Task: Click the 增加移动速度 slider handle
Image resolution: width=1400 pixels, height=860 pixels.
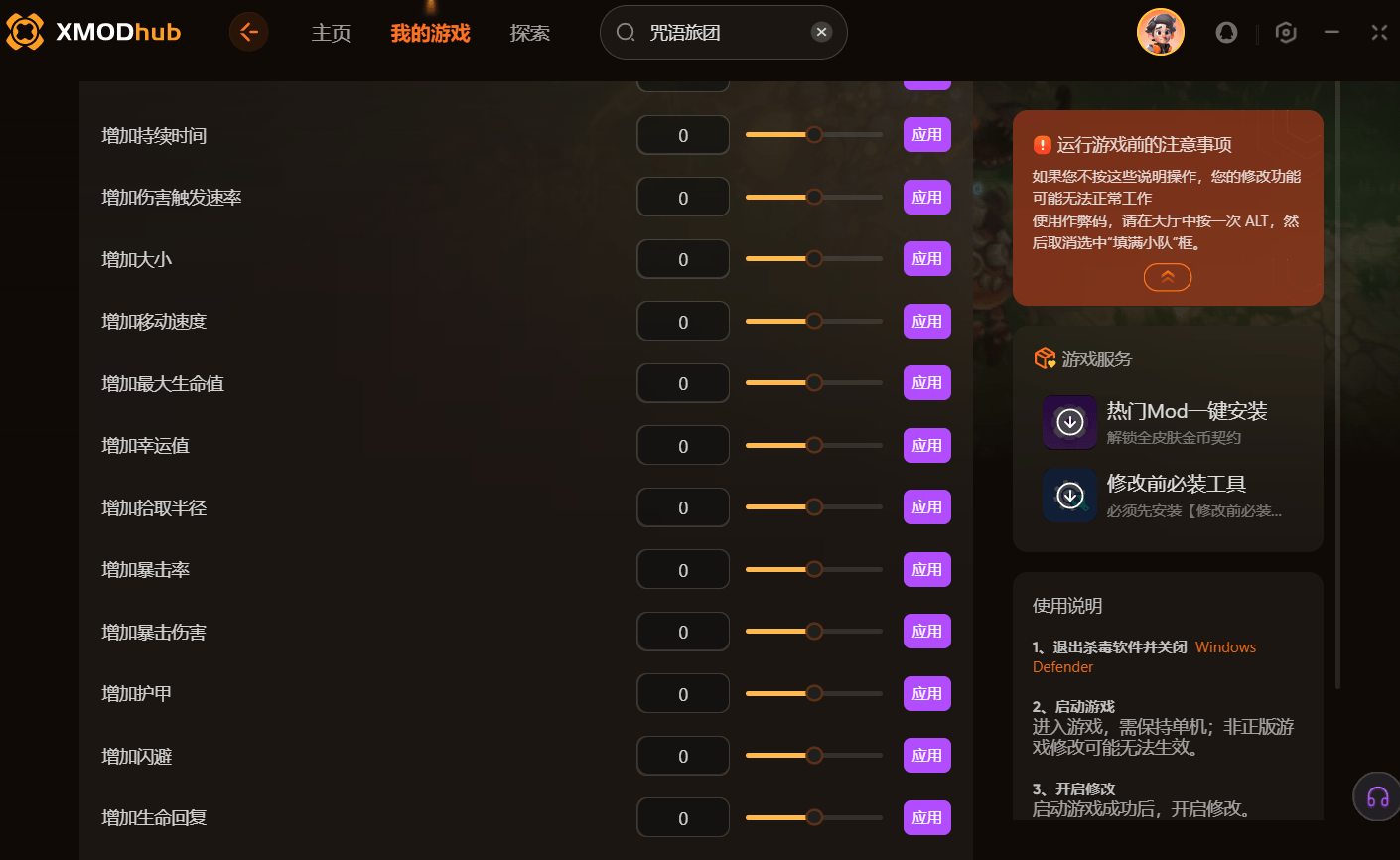Action: point(814,321)
